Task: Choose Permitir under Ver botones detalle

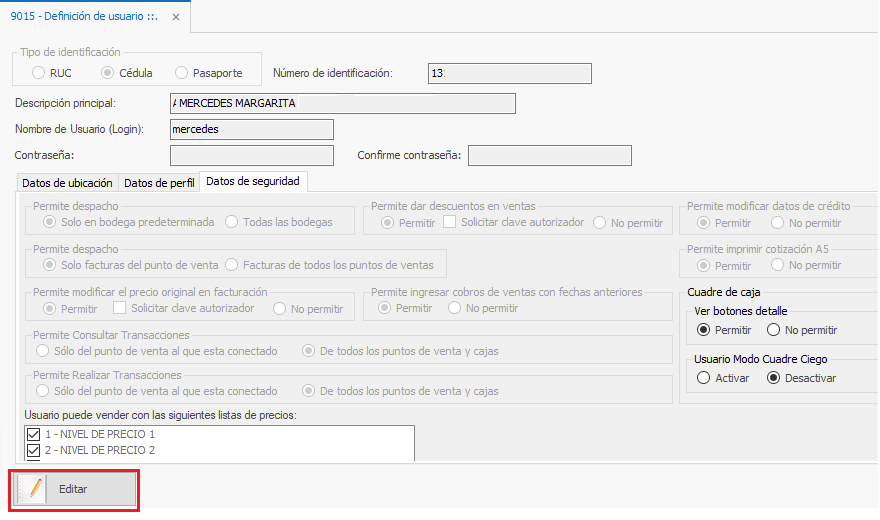Action: [704, 330]
